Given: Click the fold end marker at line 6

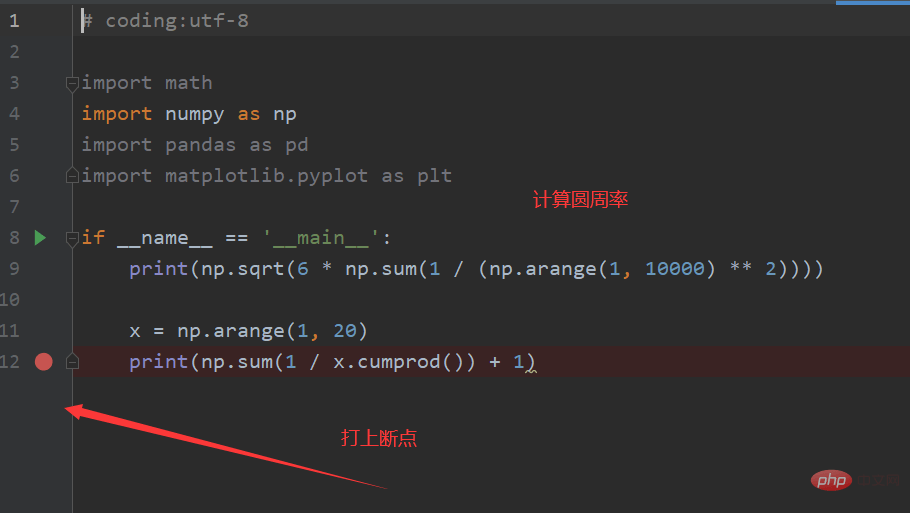Looking at the screenshot, I should [x=72, y=175].
